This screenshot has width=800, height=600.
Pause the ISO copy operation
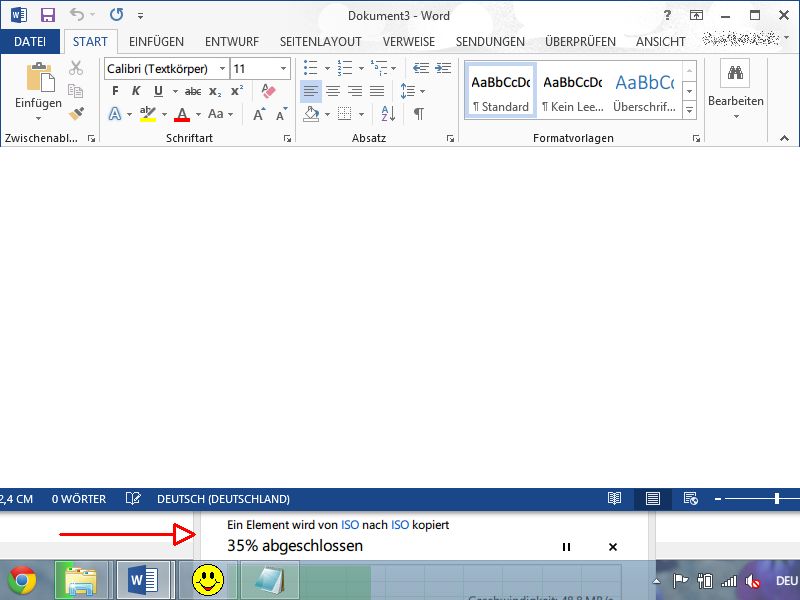(566, 547)
